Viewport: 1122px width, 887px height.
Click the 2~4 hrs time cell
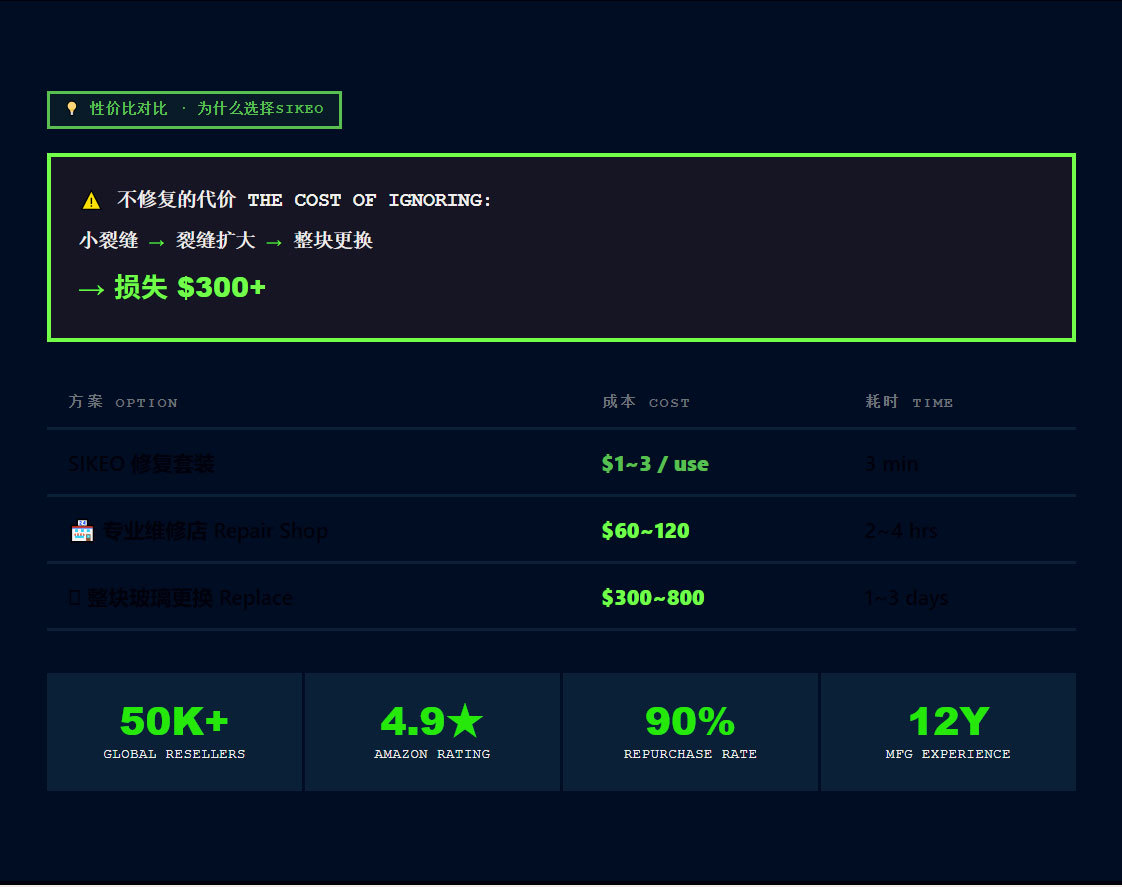click(x=901, y=531)
